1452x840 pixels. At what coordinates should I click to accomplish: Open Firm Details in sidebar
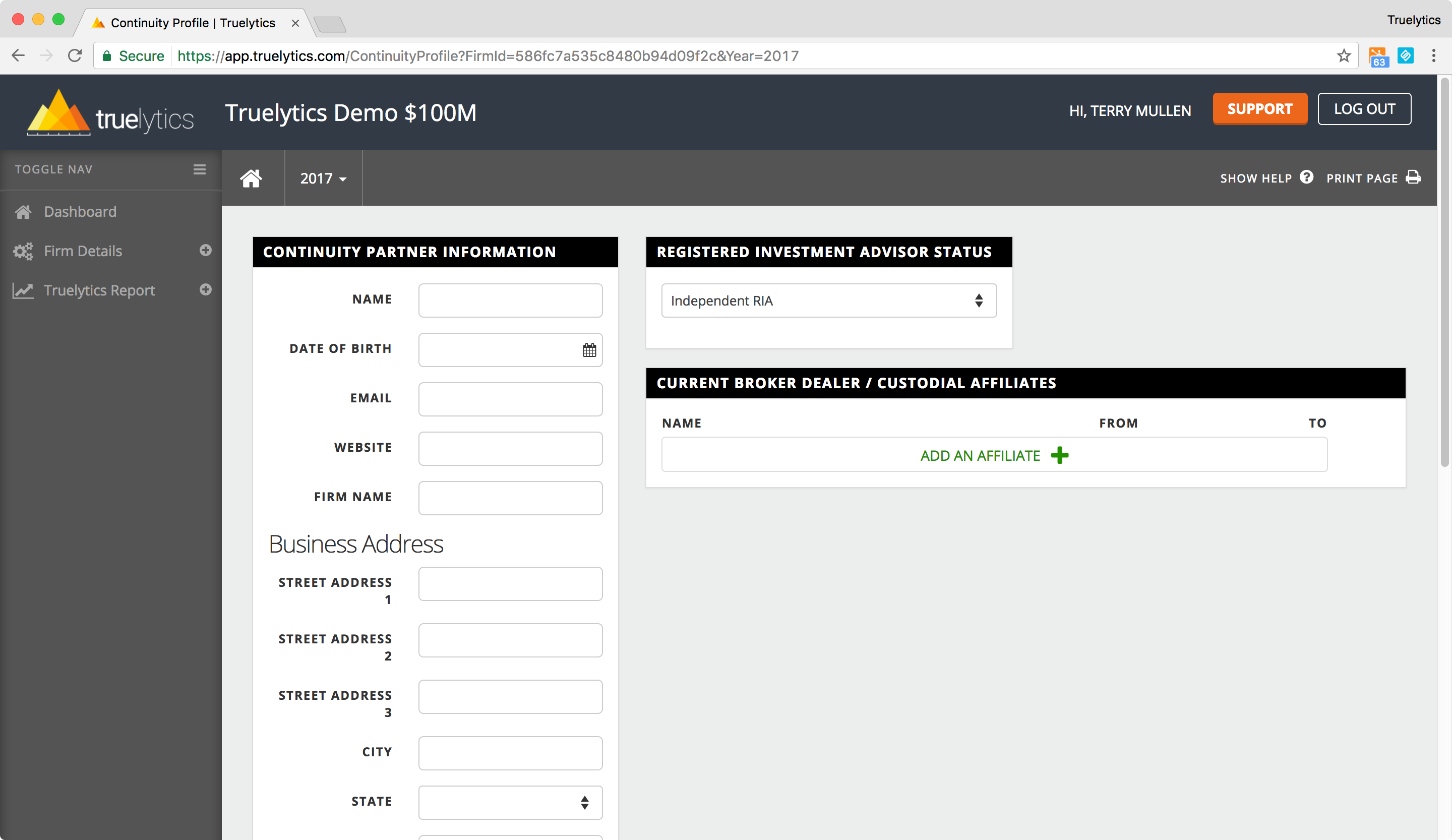pyautogui.click(x=83, y=251)
